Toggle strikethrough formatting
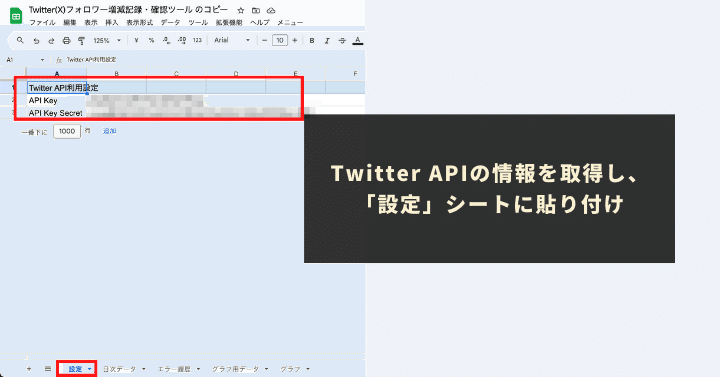The height and width of the screenshot is (377, 720). click(342, 40)
